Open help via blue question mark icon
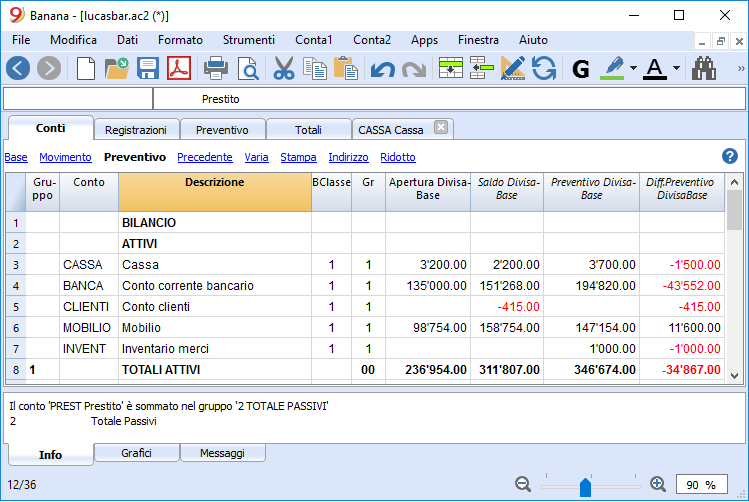Screen dimensions: 749x502 [729, 156]
